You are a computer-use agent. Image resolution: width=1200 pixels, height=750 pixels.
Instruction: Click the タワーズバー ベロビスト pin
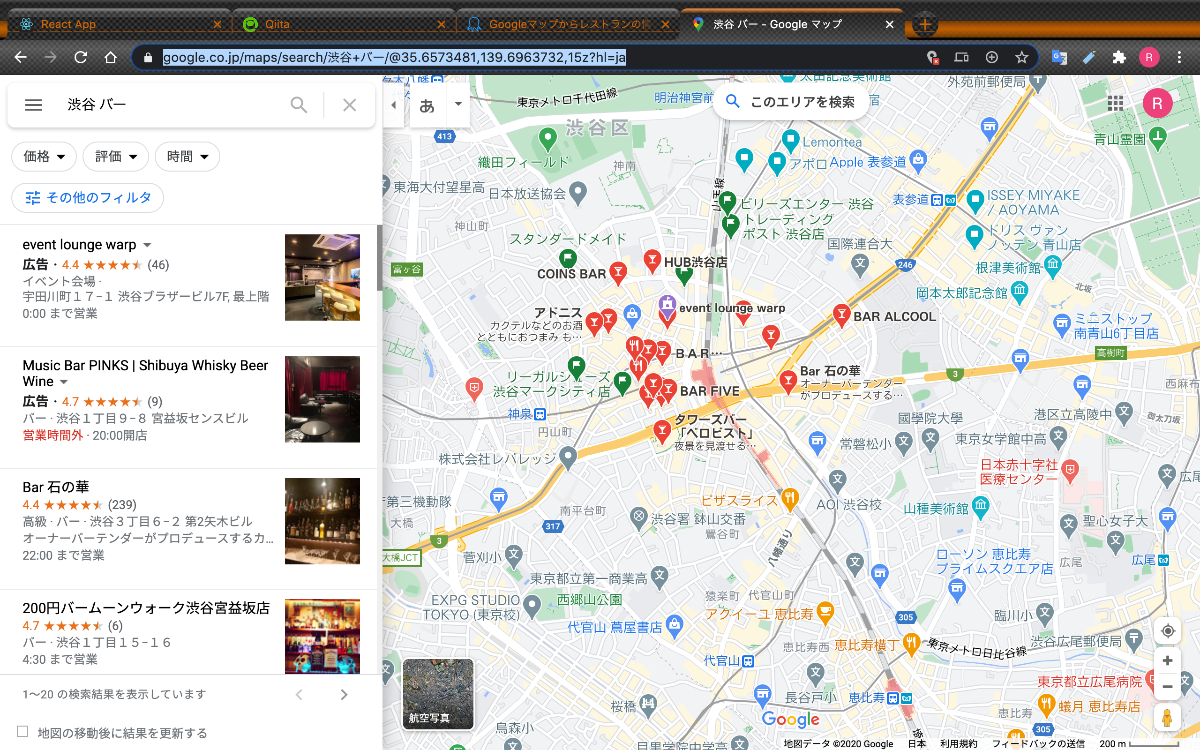(660, 431)
